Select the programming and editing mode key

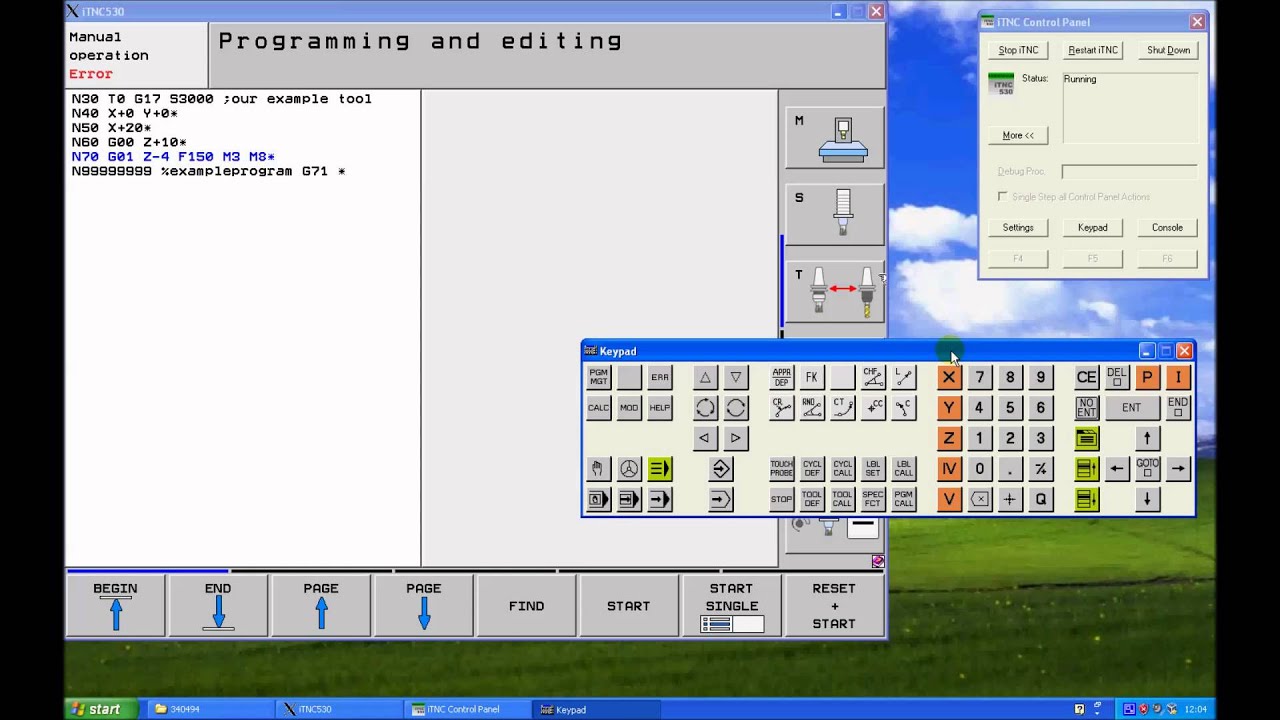point(721,469)
